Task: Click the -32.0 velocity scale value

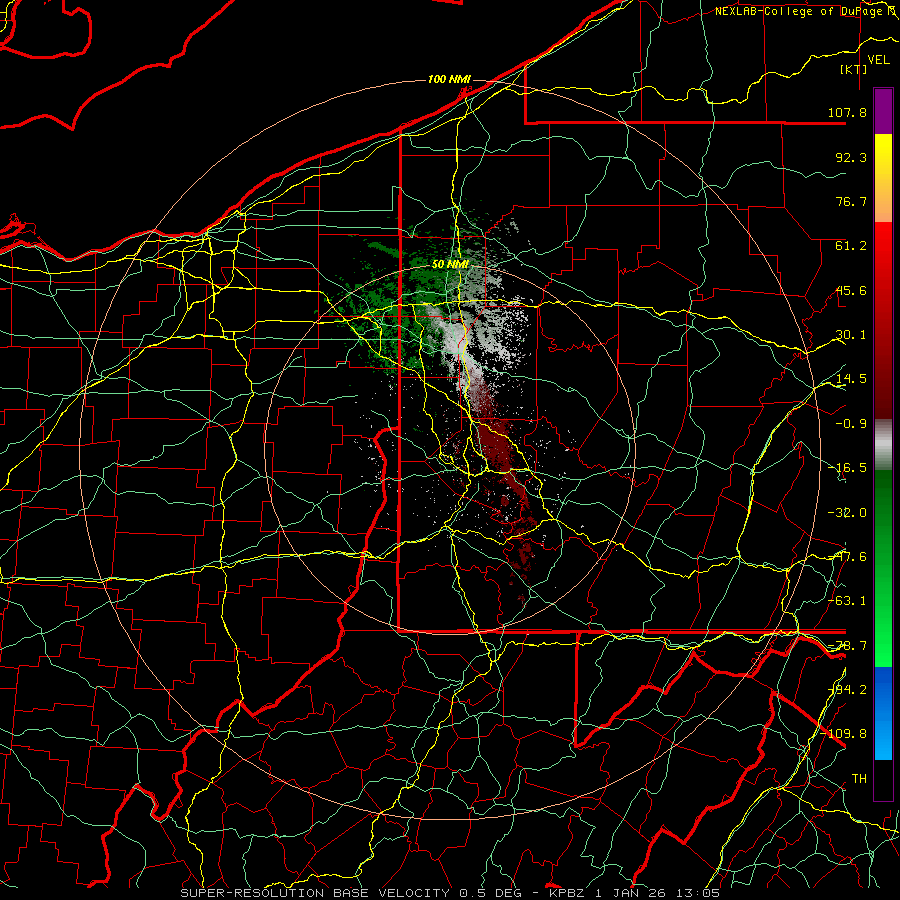Action: pos(847,513)
